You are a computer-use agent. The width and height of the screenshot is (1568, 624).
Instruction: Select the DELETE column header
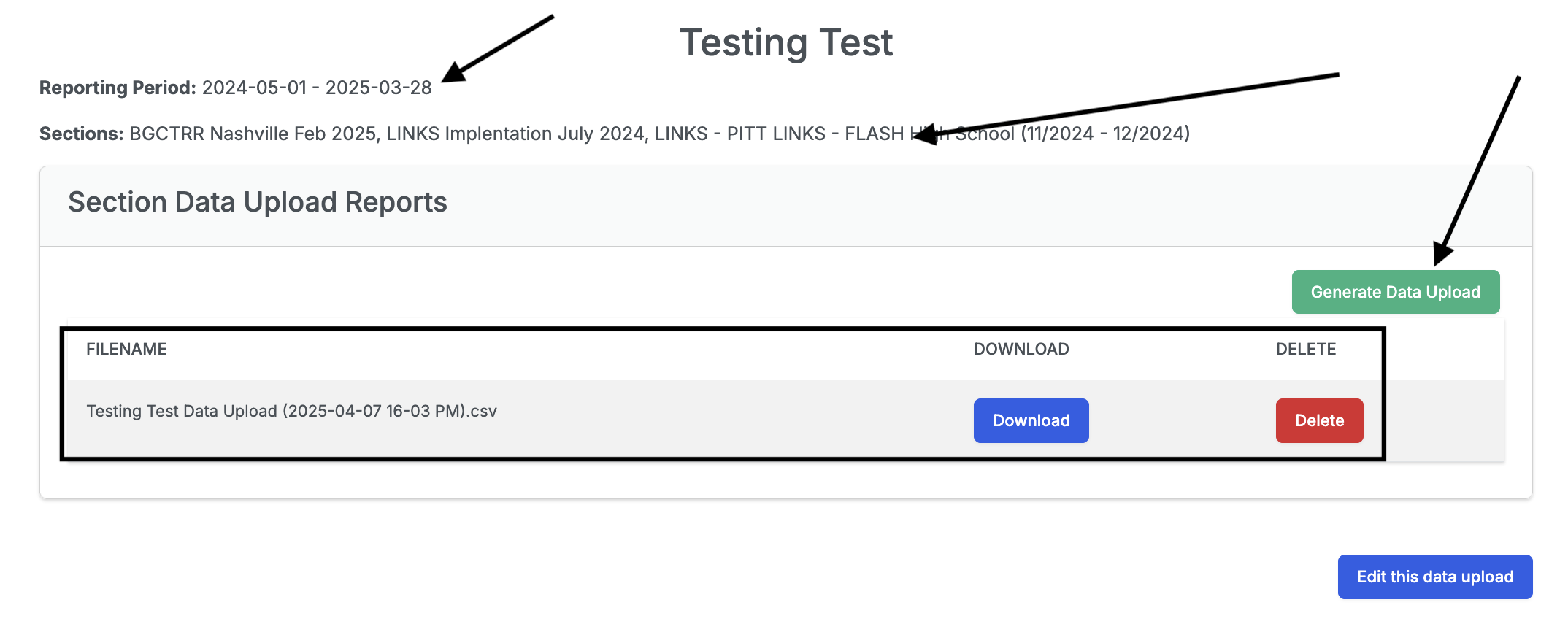[1306, 349]
